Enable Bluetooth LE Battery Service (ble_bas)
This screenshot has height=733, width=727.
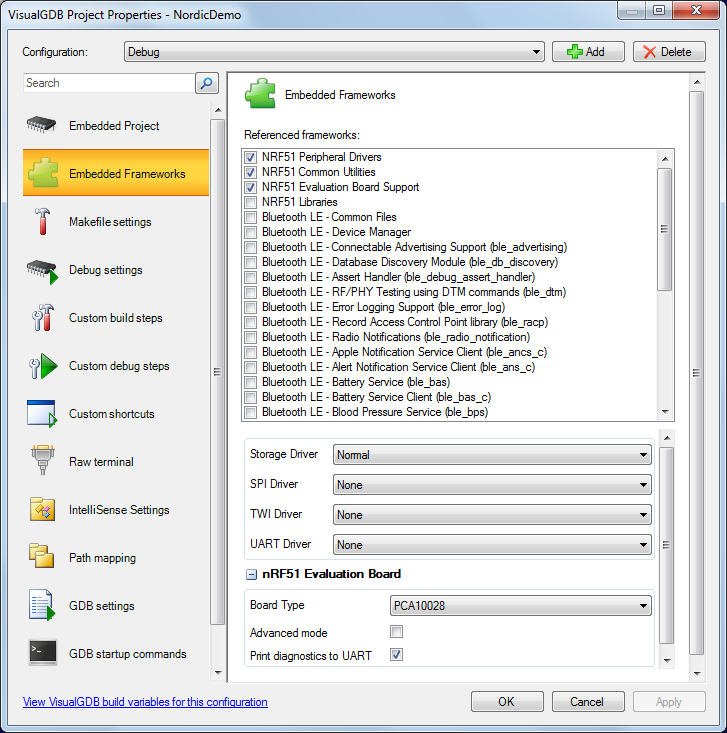click(x=251, y=382)
